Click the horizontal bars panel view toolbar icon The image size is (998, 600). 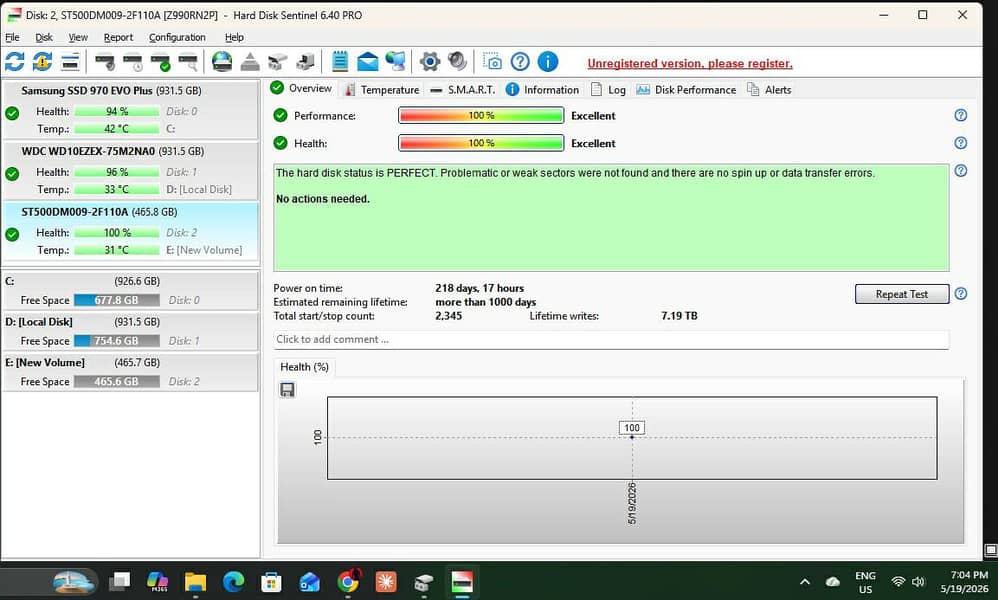tap(70, 62)
